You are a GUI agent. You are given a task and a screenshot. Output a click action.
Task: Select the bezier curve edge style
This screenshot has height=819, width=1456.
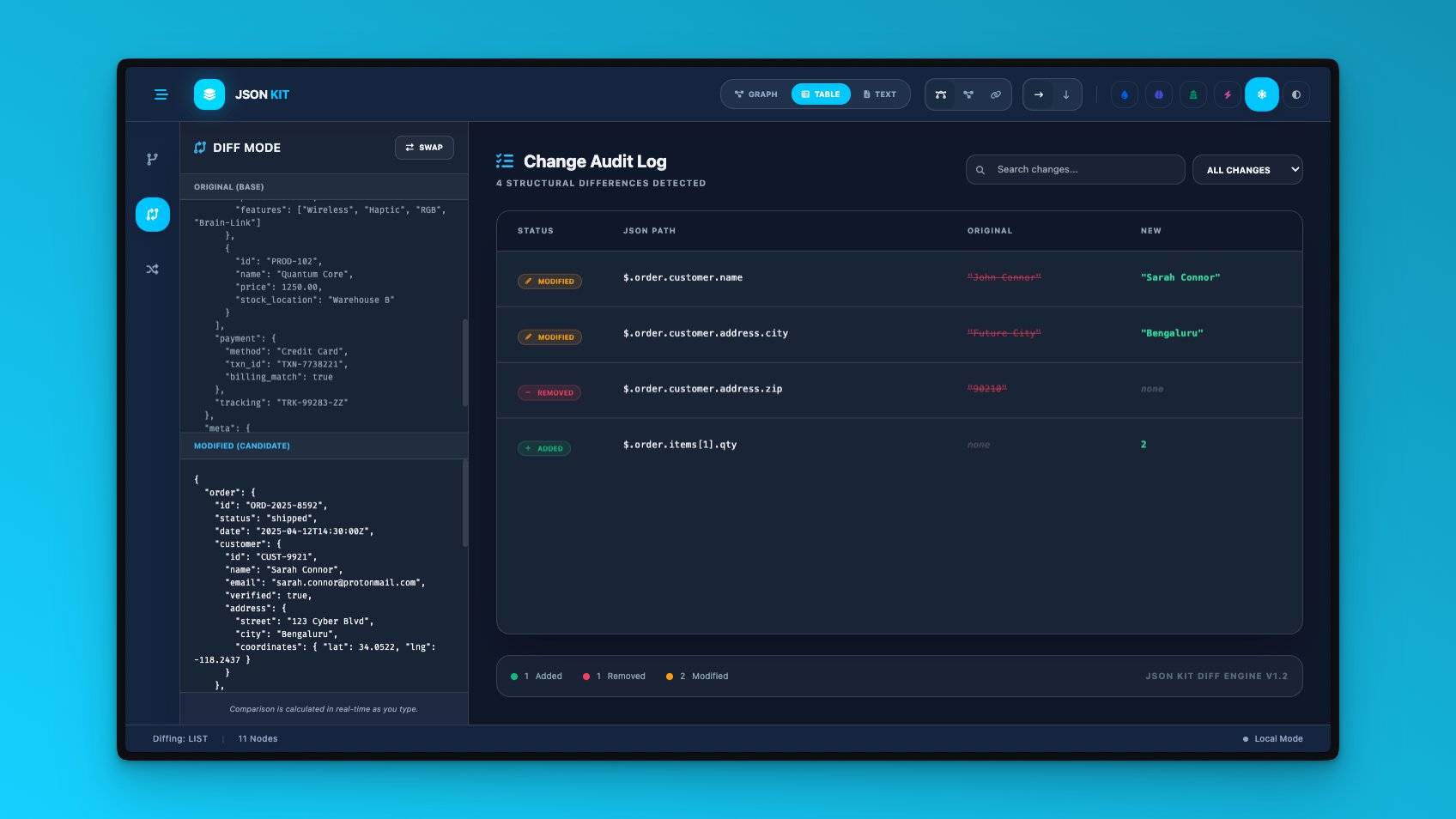coord(941,94)
